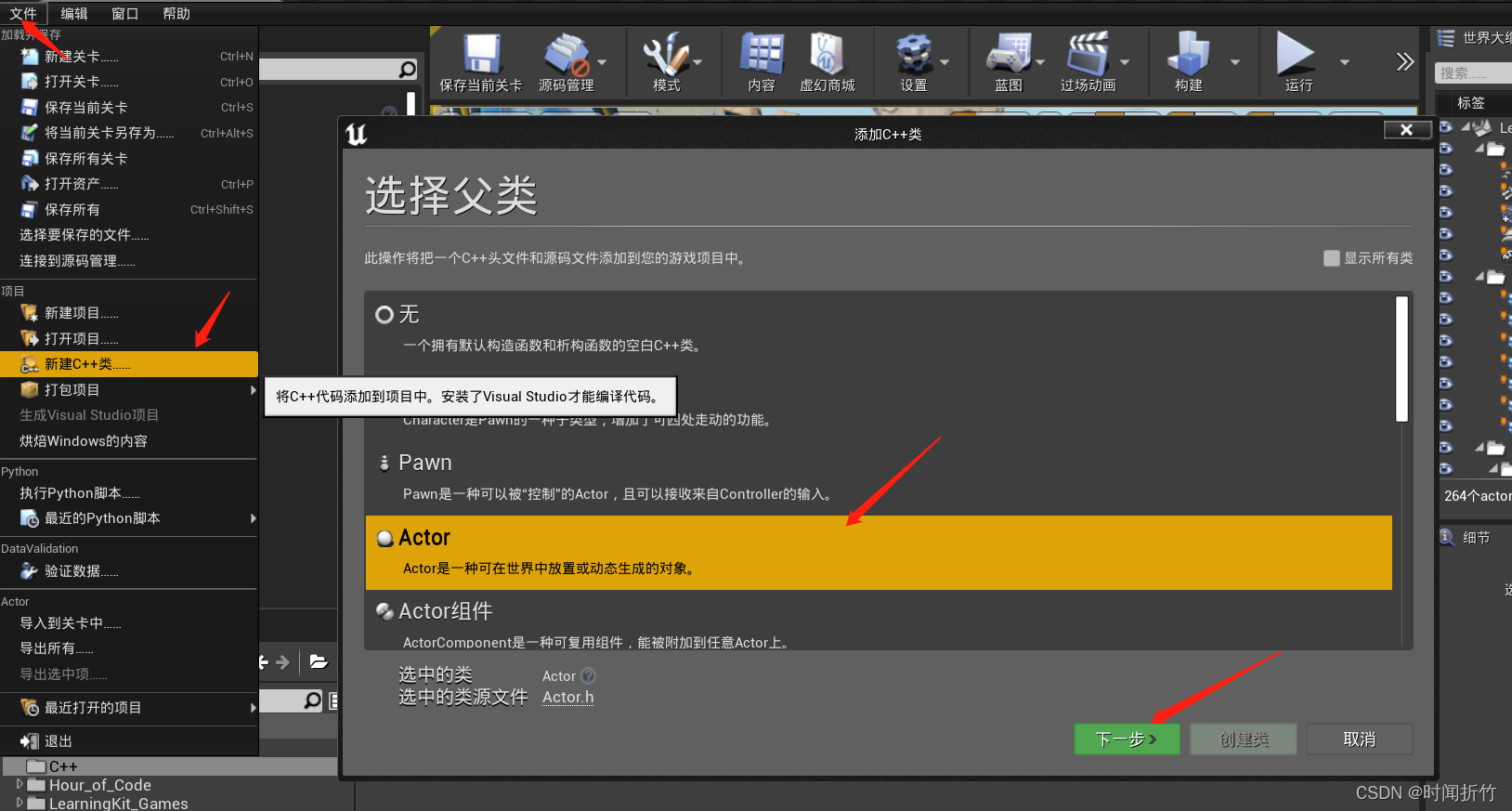
Task: Click the 模式 tools icon
Action: click(x=667, y=54)
